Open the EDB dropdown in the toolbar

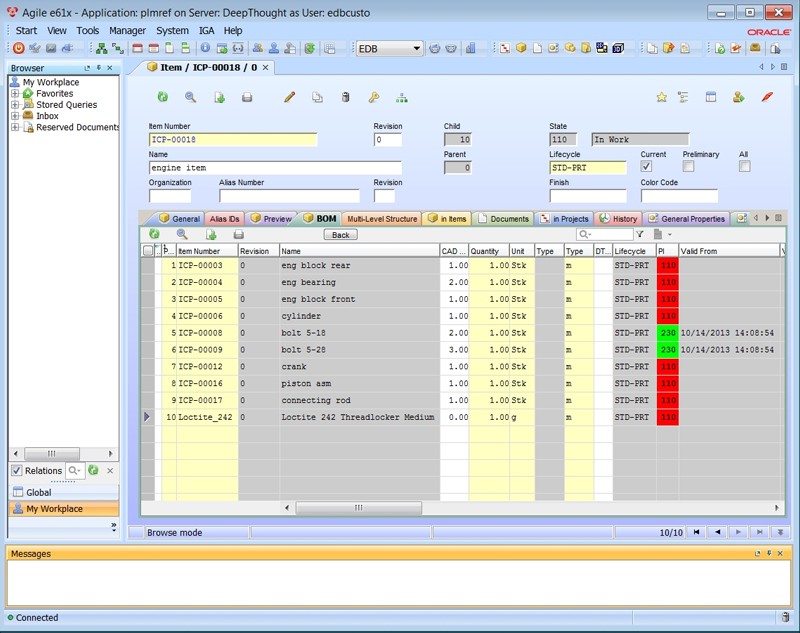click(x=416, y=48)
